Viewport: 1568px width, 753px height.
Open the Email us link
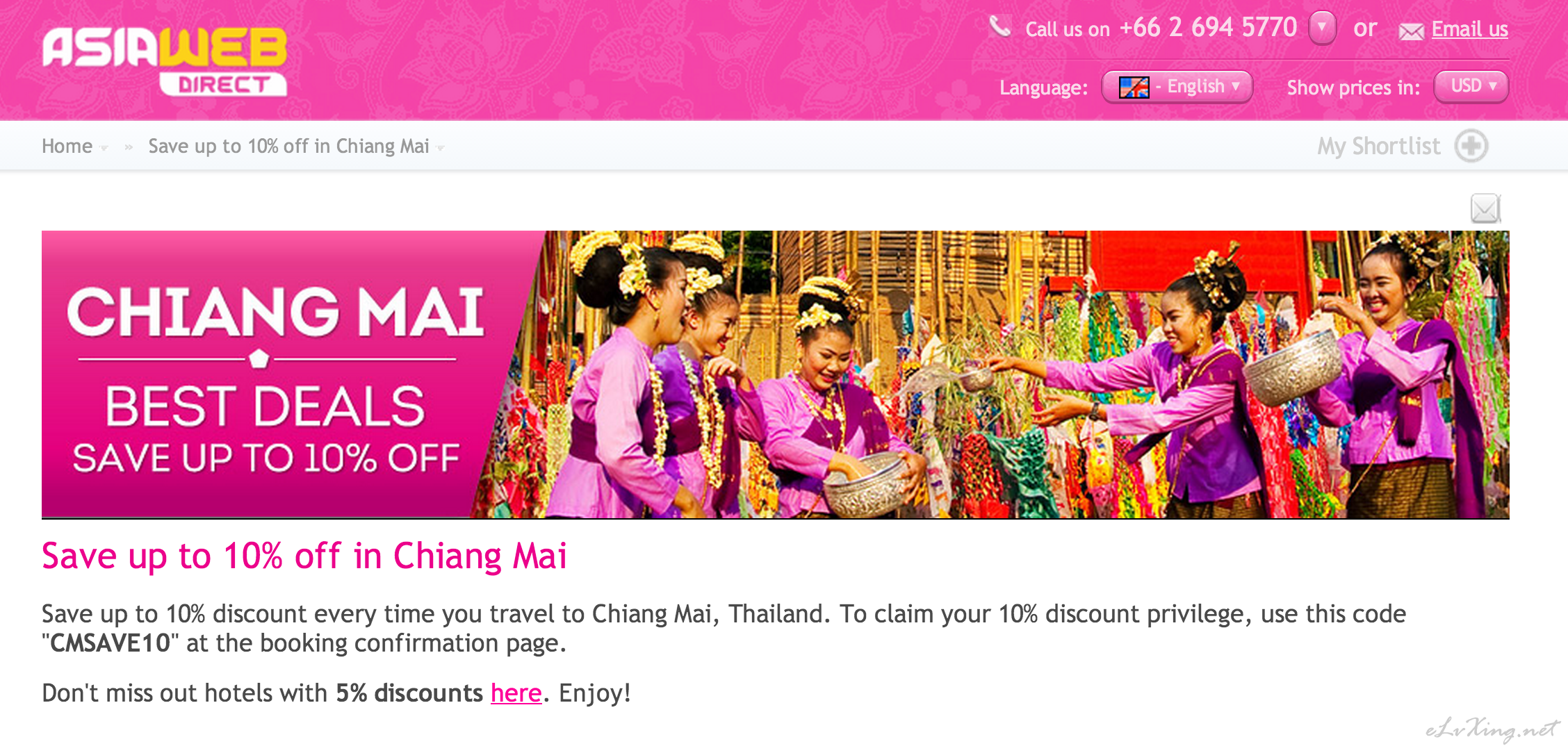[x=1469, y=29]
